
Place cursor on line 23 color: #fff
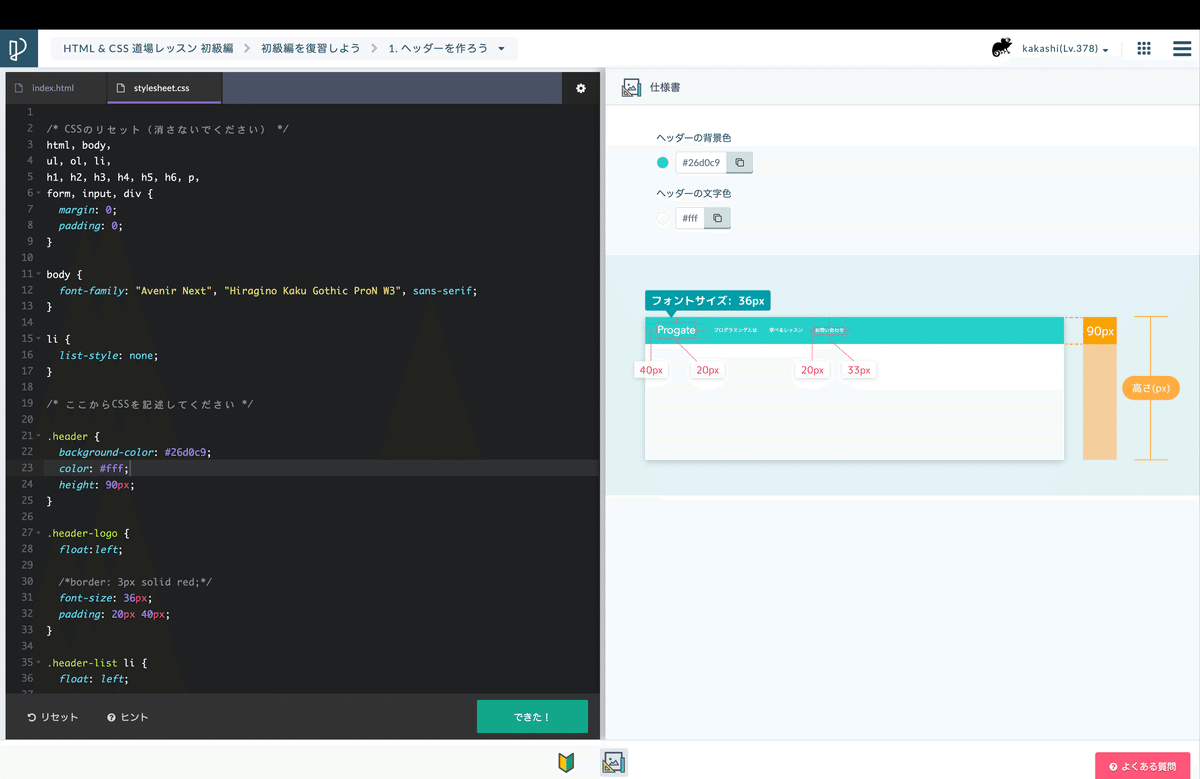coord(93,468)
